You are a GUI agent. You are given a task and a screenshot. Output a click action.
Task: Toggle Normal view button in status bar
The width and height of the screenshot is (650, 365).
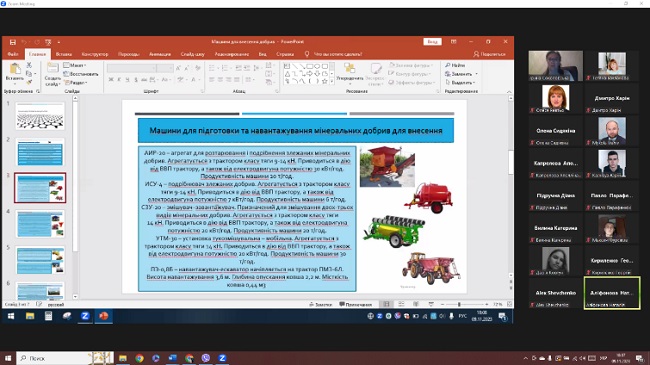(x=386, y=304)
